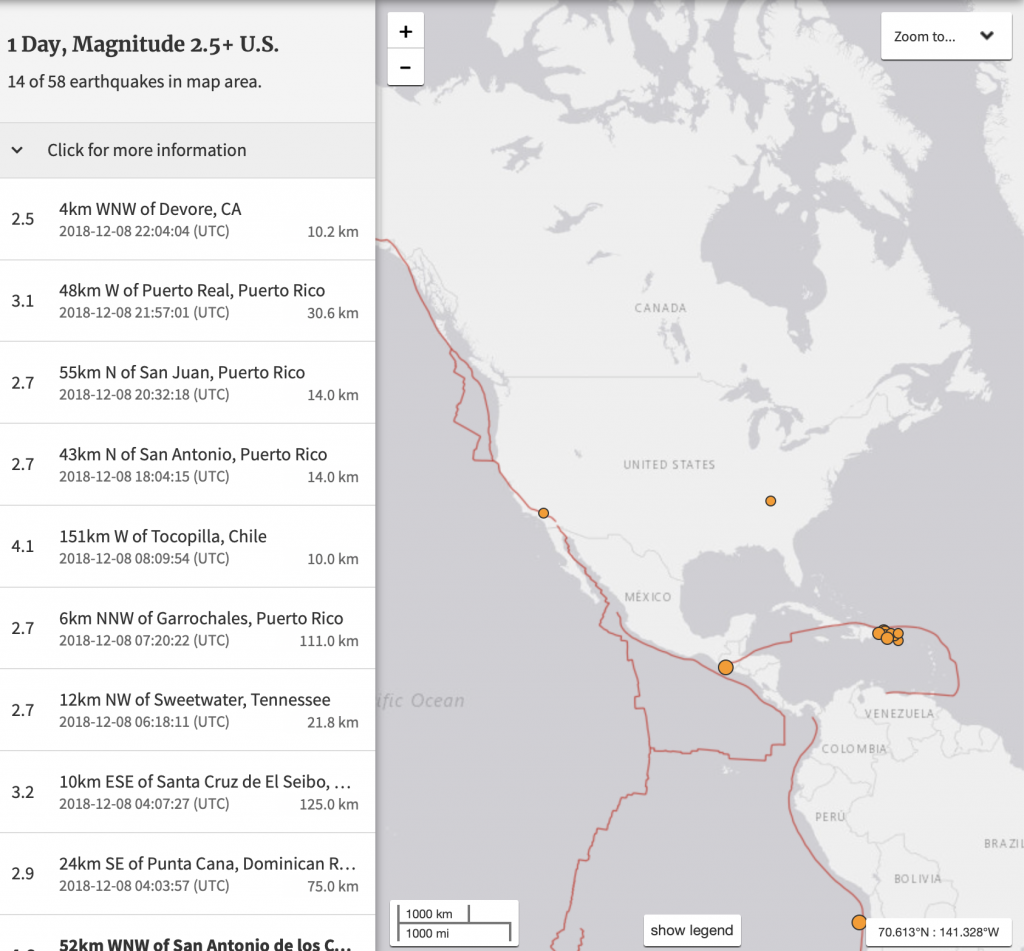The image size is (1024, 951).
Task: Click the large marker near Central America
Action: (724, 667)
